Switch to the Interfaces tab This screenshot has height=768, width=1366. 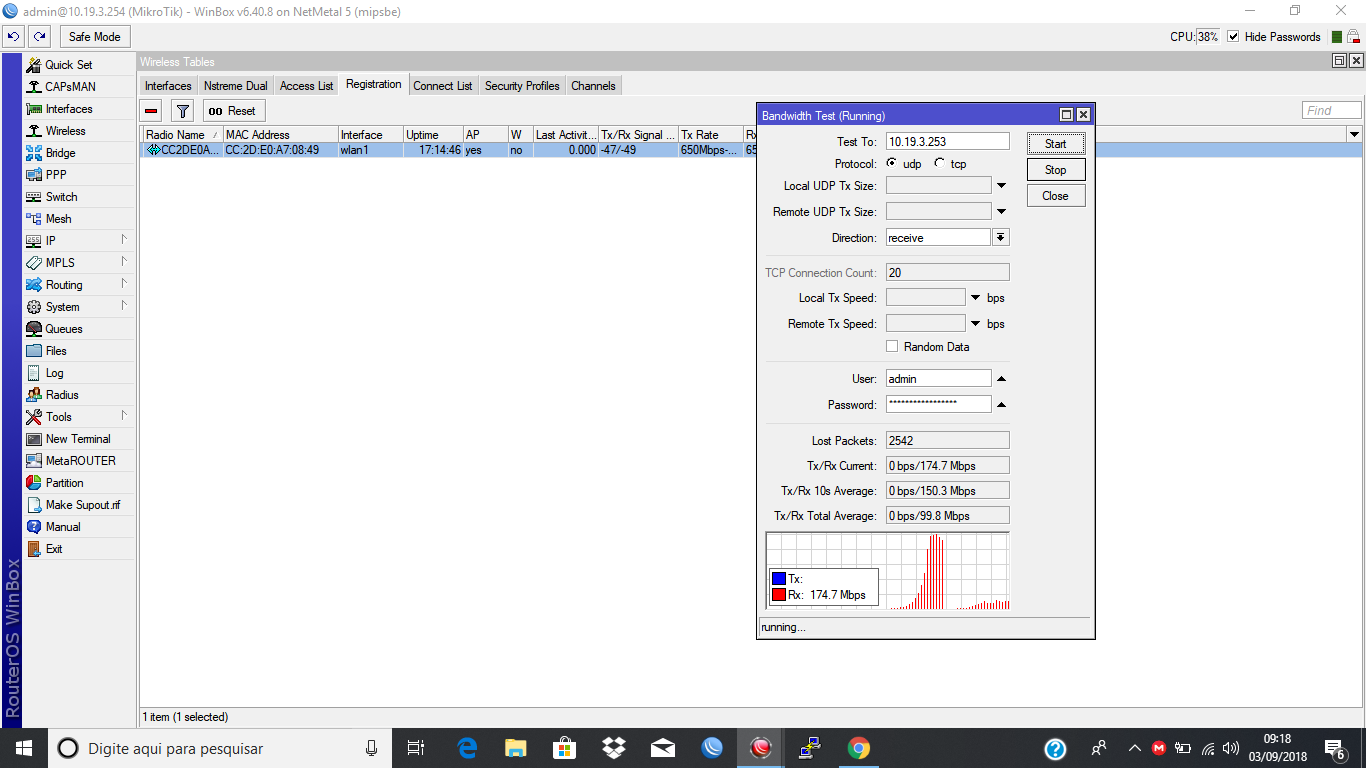click(168, 86)
